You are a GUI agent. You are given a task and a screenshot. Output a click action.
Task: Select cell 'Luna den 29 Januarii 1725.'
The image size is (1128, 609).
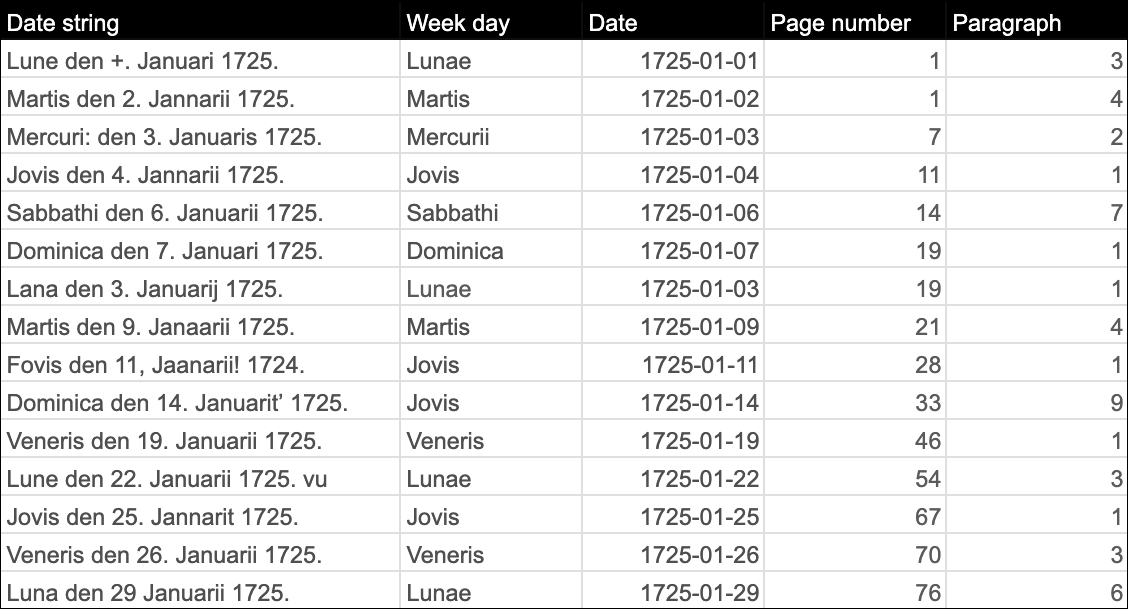pyautogui.click(x=200, y=592)
